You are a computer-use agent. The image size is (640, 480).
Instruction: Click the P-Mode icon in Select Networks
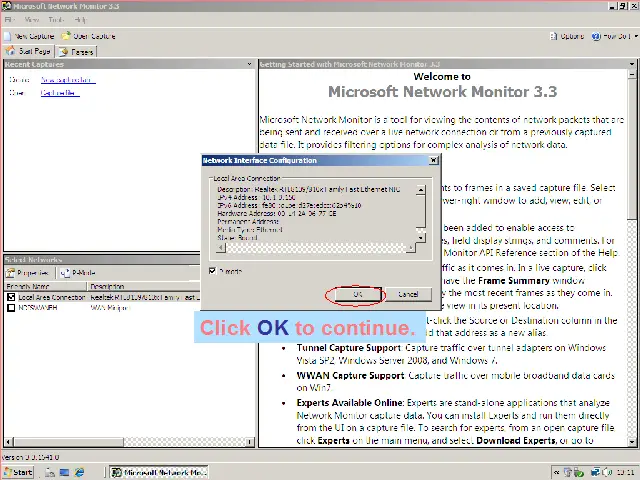point(65,273)
